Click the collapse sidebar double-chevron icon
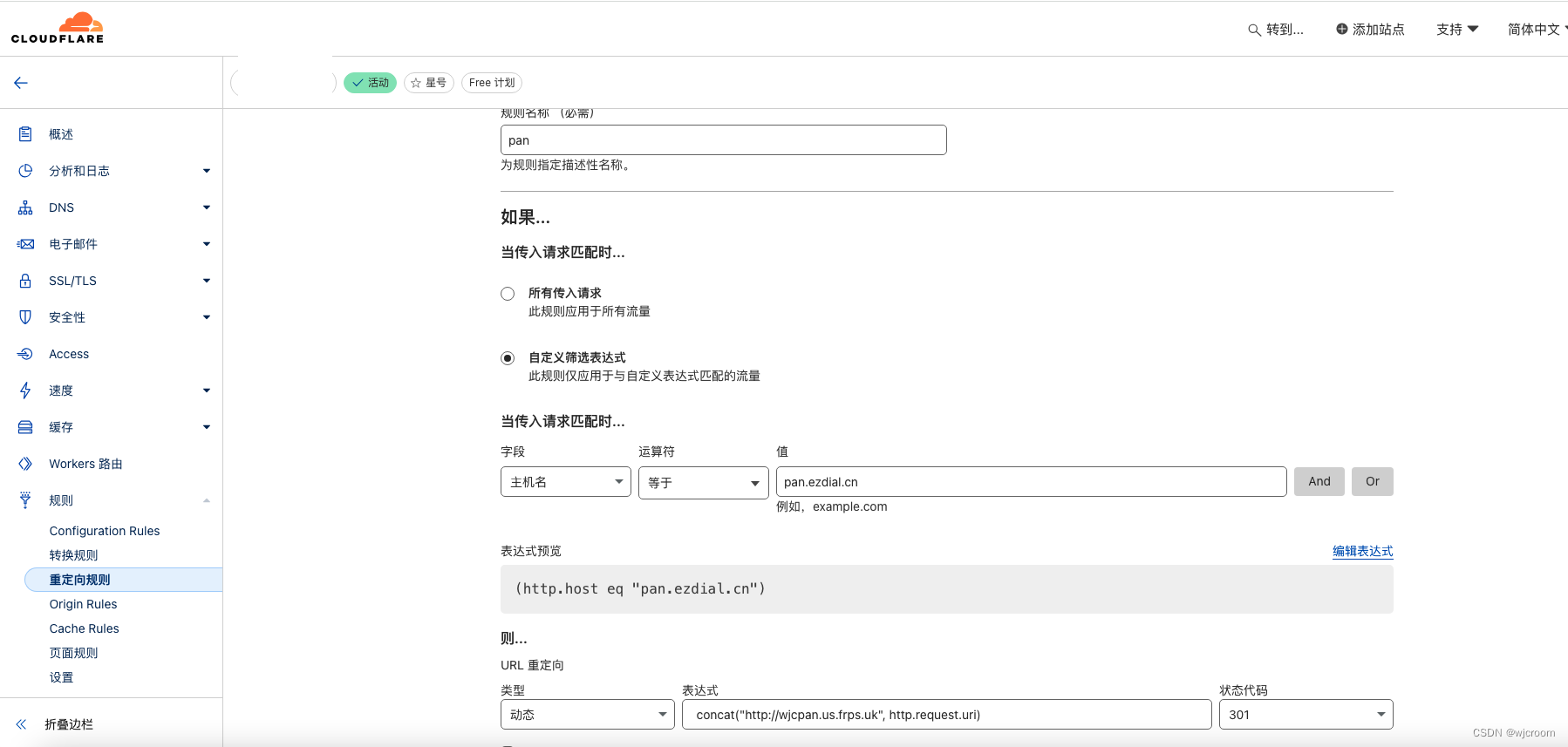 coord(21,724)
